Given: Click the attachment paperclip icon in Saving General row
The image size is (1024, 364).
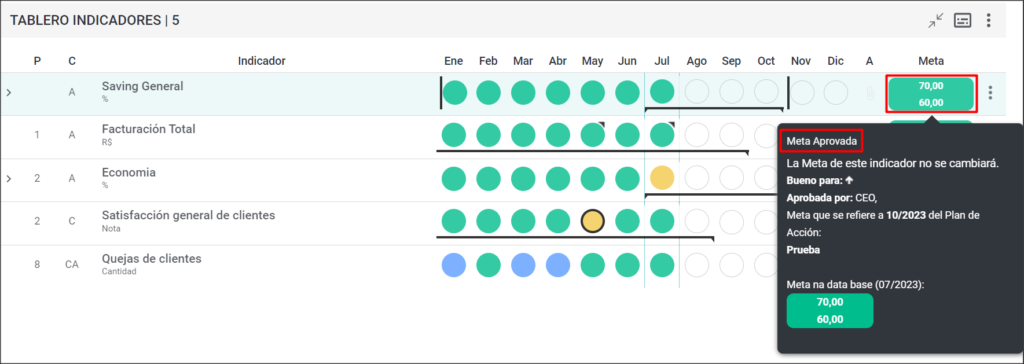Looking at the screenshot, I should tap(870, 93).
